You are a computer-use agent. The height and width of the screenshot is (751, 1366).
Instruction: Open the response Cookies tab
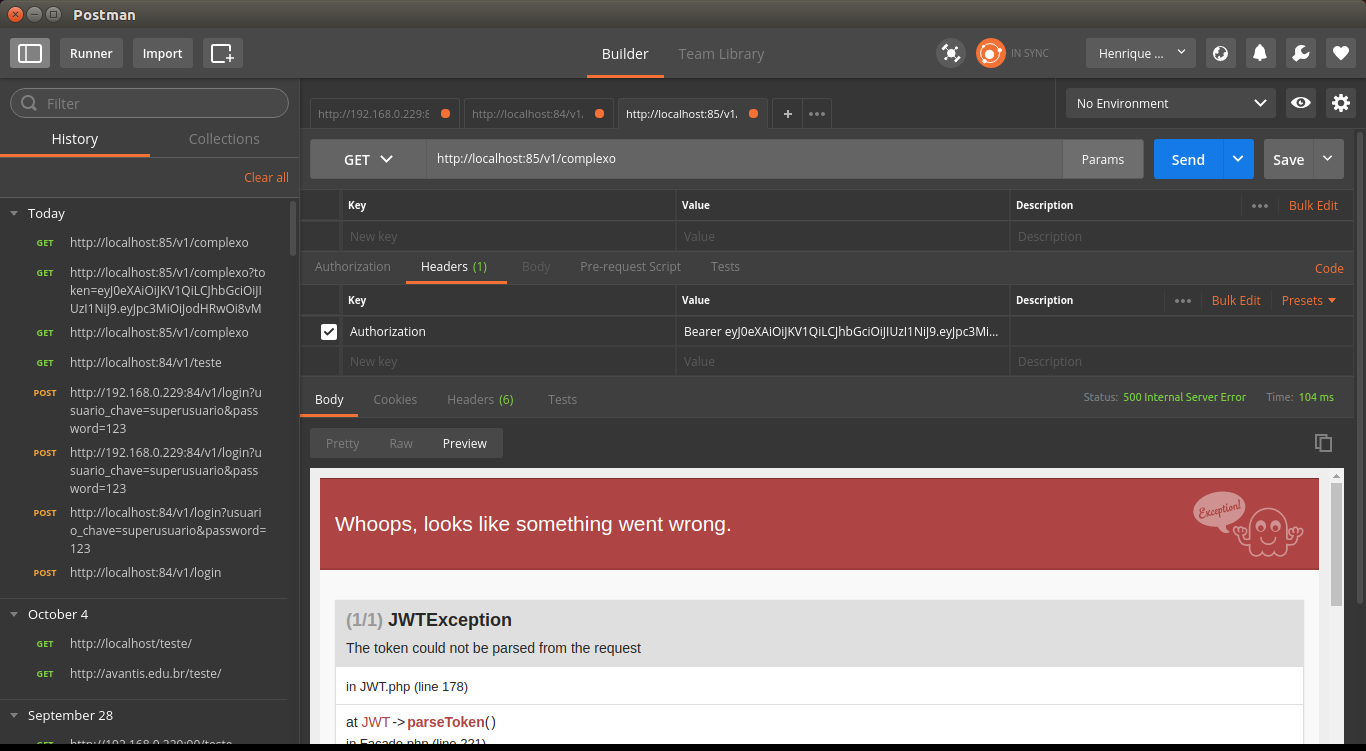395,399
